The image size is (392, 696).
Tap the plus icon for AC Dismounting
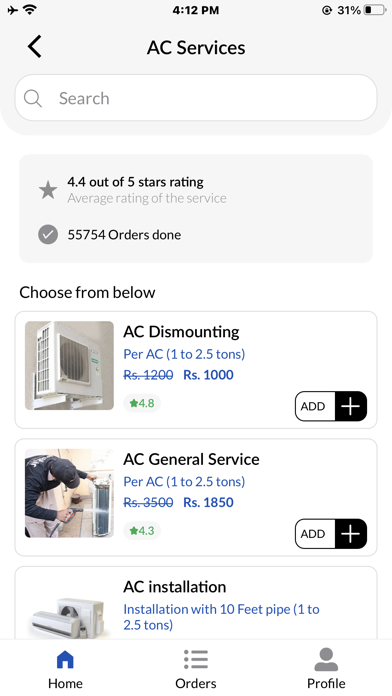pos(351,406)
